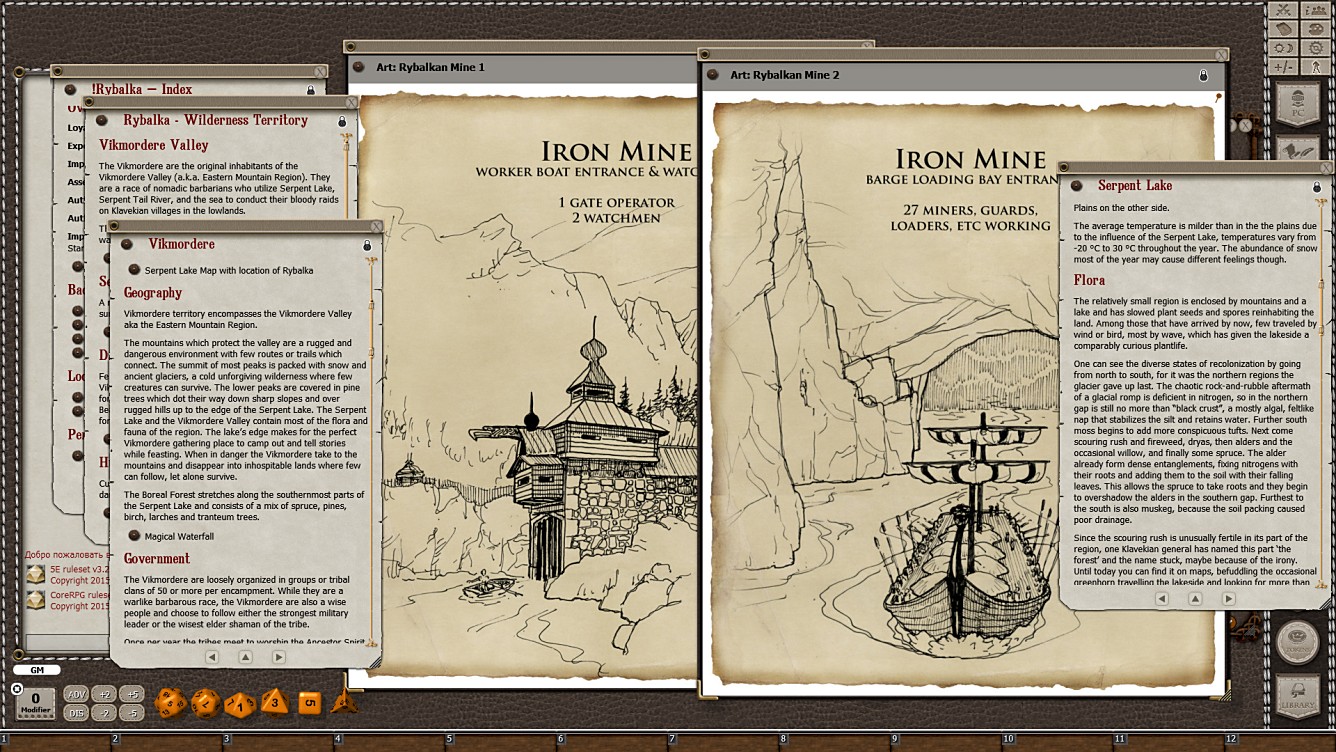Roll the orange d20 die

click(x=170, y=701)
